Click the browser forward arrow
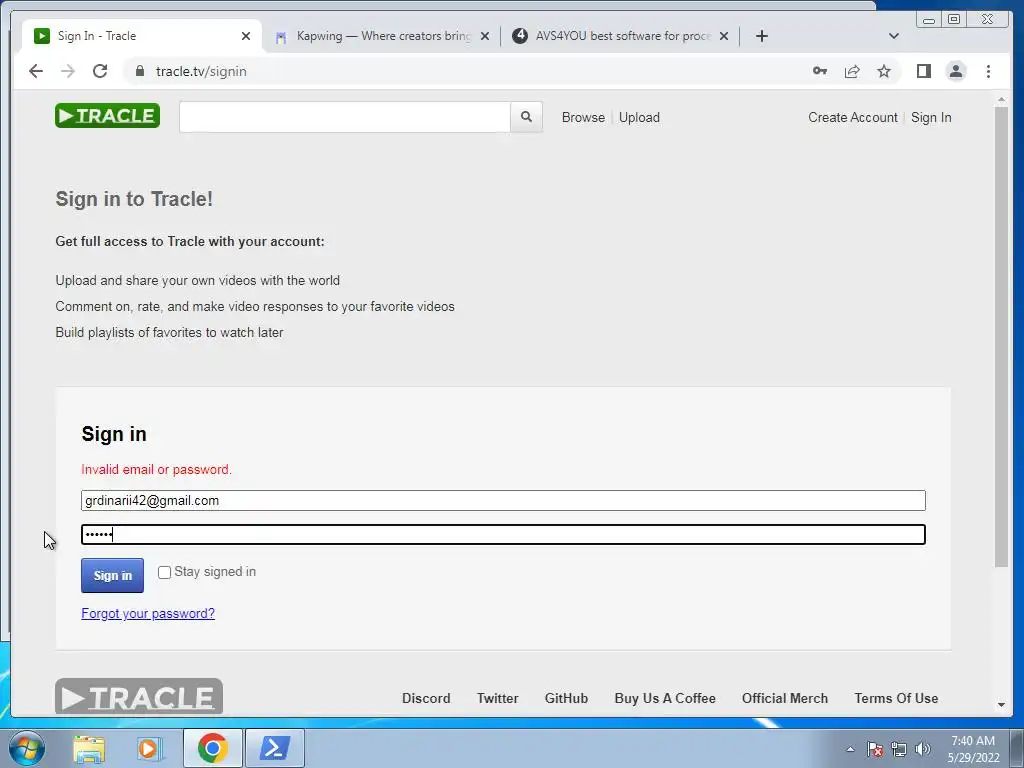1024x768 pixels. (68, 71)
